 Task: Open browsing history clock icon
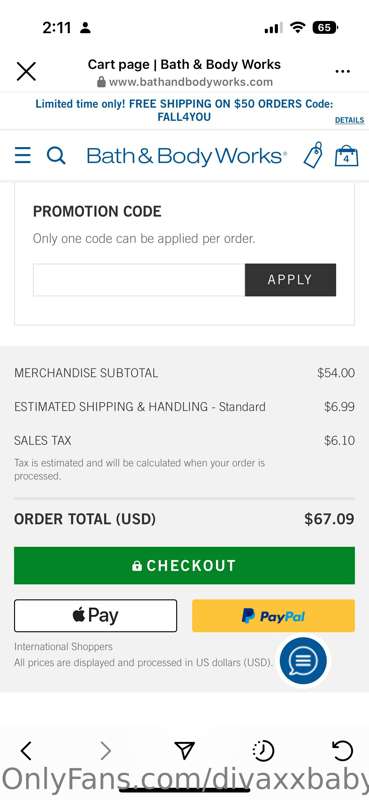point(263,751)
